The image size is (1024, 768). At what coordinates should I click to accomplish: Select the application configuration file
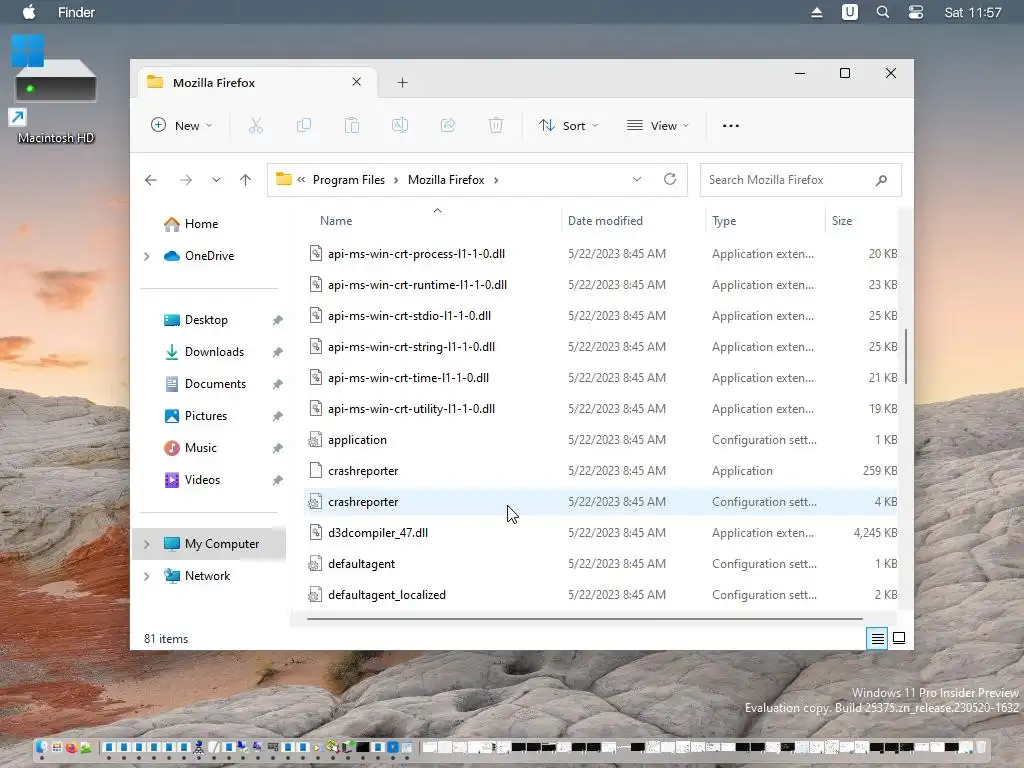[x=601, y=440]
